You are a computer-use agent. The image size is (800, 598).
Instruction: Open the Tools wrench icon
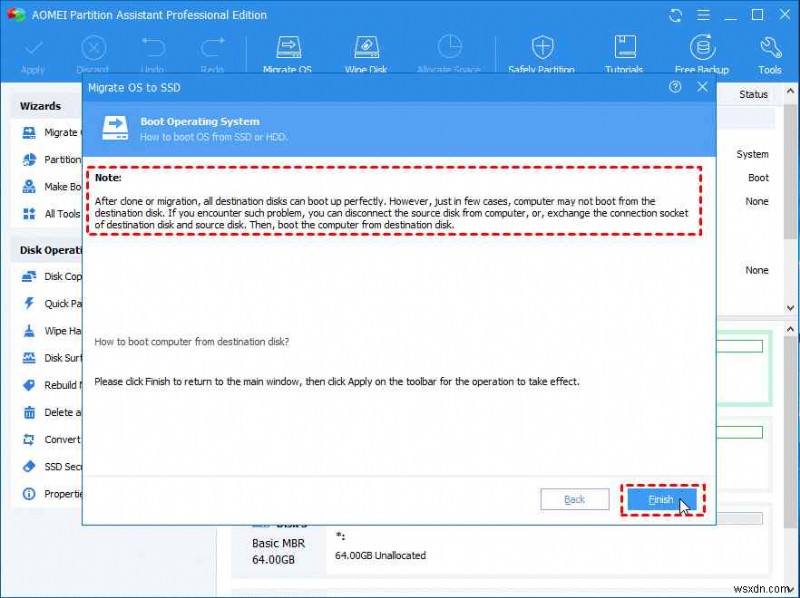pyautogui.click(x=769, y=47)
